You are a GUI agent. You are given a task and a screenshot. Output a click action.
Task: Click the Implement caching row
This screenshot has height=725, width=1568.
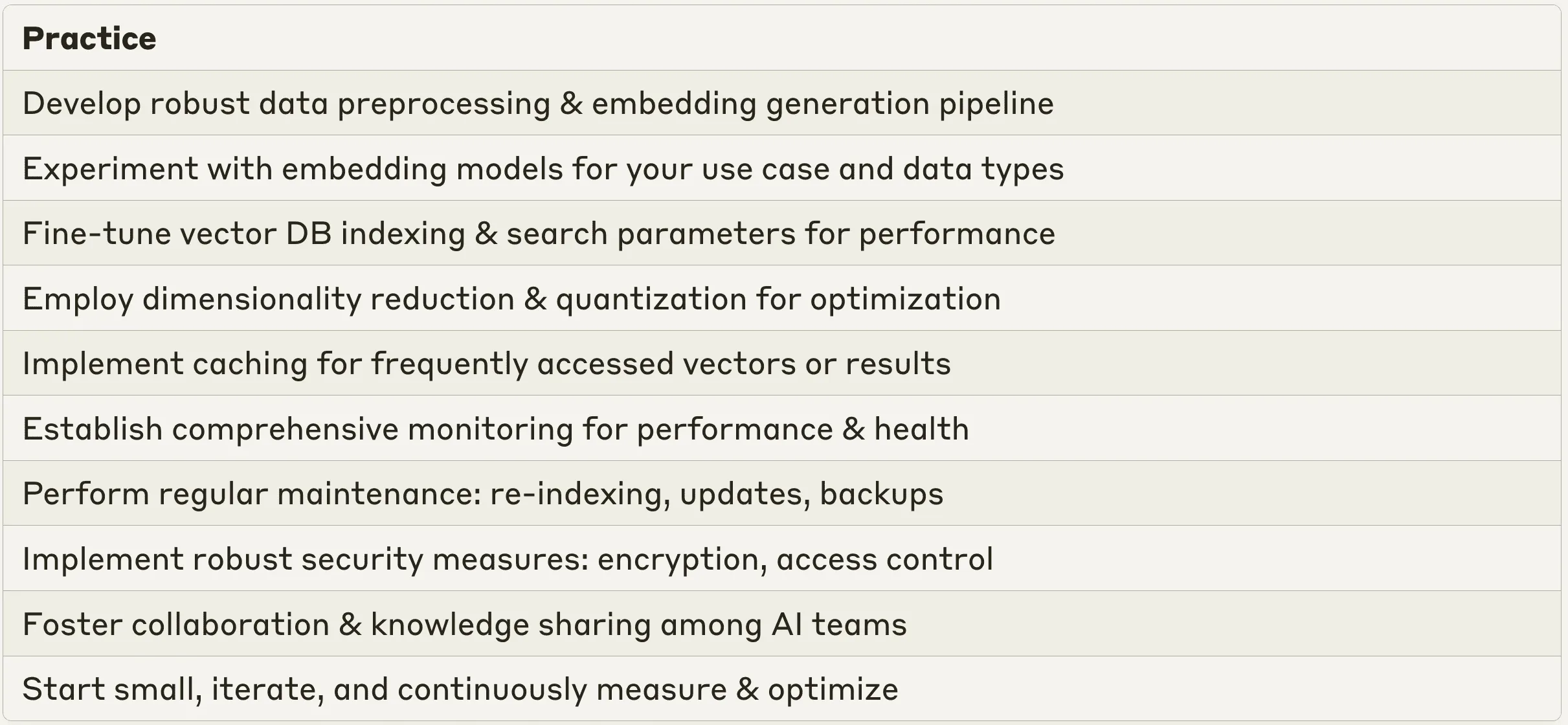[782, 363]
